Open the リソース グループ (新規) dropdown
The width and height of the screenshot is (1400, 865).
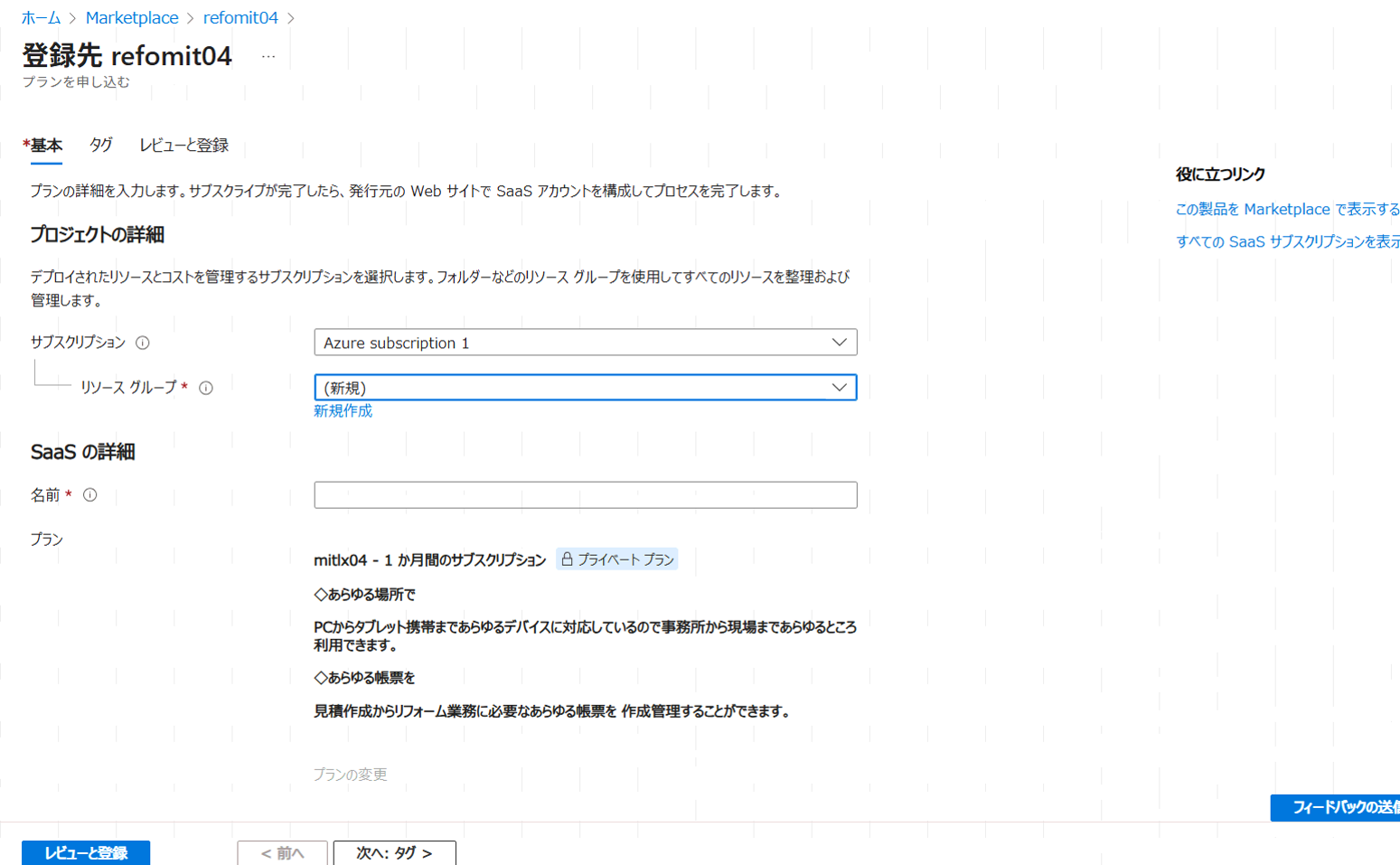tap(585, 388)
